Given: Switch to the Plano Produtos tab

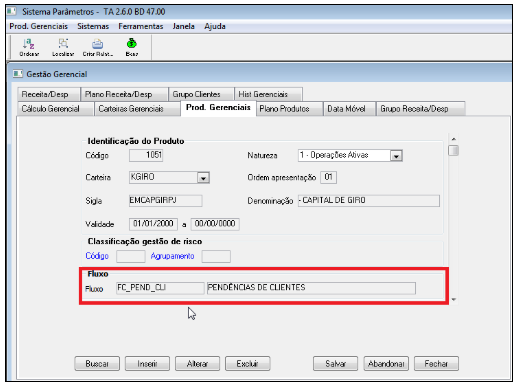Looking at the screenshot, I should pyautogui.click(x=289, y=109).
